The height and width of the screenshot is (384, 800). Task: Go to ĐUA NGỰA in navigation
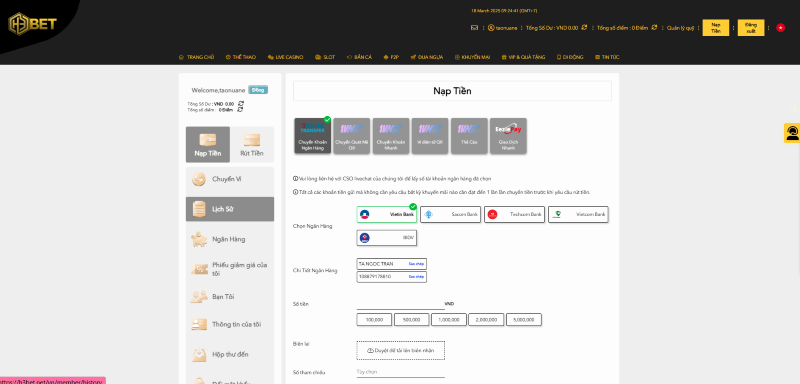pyautogui.click(x=426, y=57)
